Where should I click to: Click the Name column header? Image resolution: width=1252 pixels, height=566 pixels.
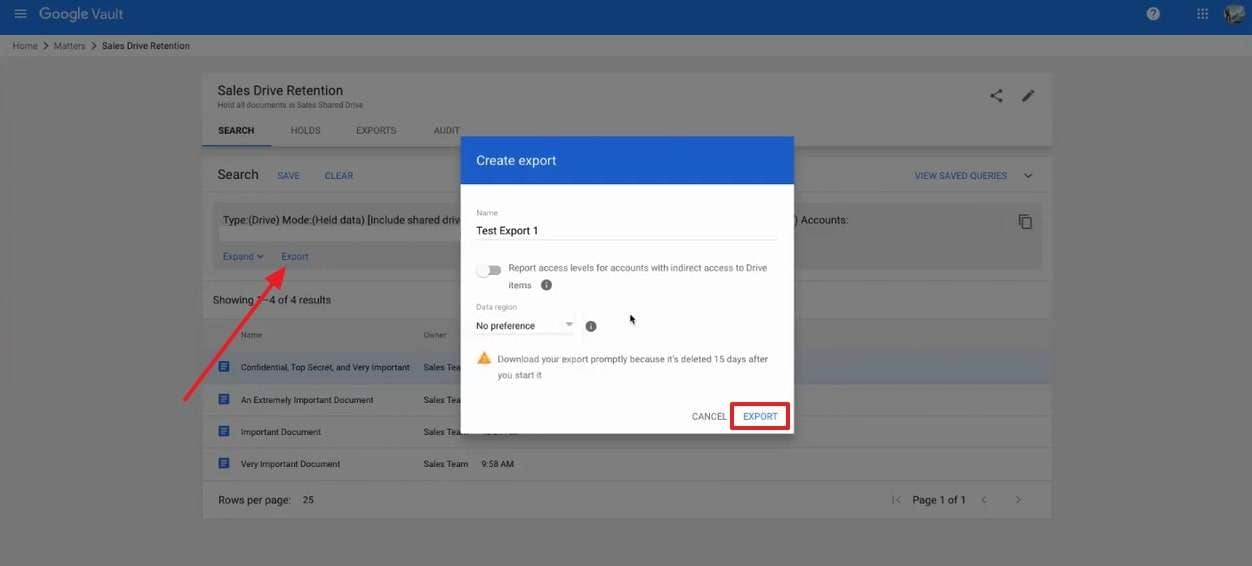pos(251,335)
